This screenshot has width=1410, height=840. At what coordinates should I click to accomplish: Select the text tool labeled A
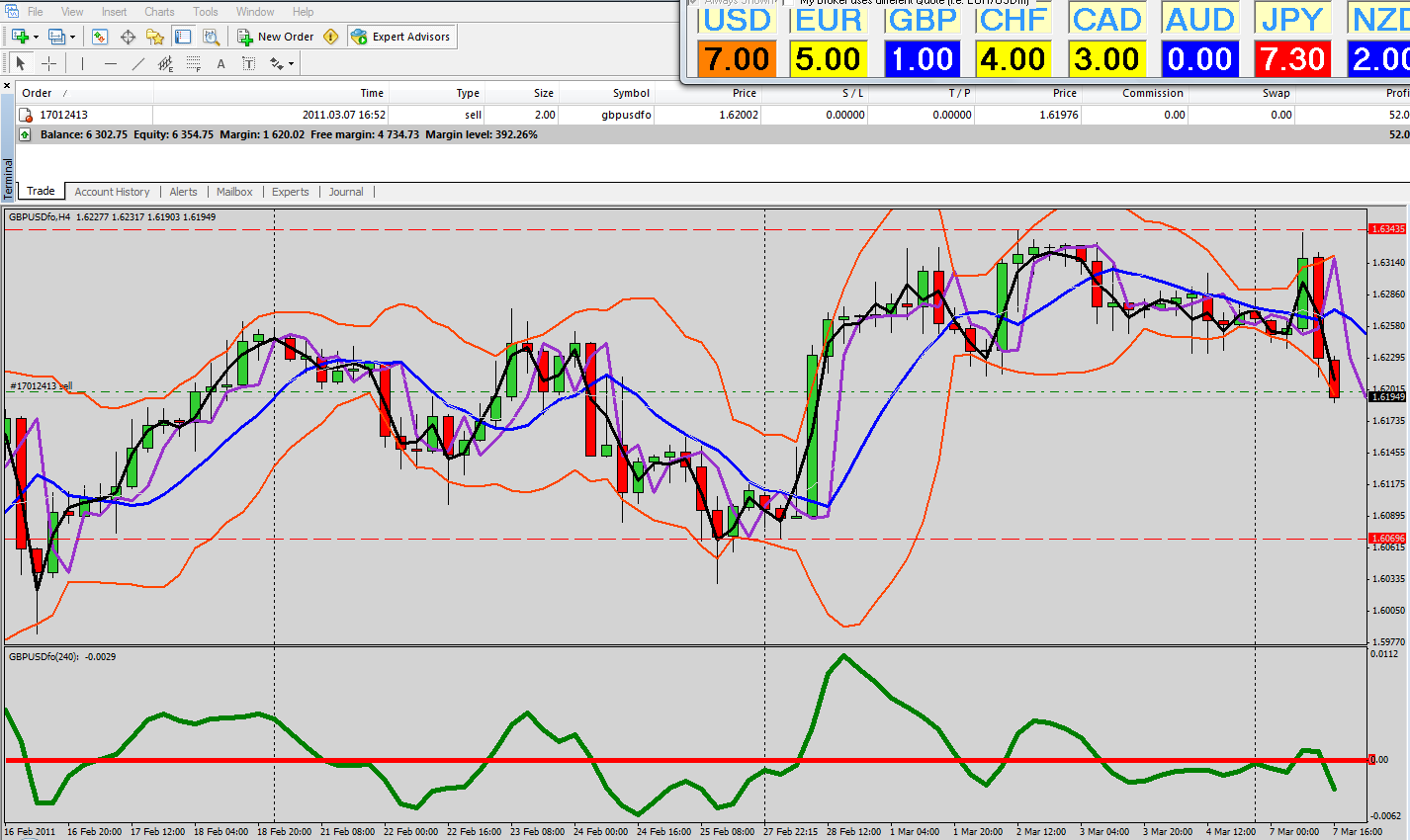click(x=220, y=63)
